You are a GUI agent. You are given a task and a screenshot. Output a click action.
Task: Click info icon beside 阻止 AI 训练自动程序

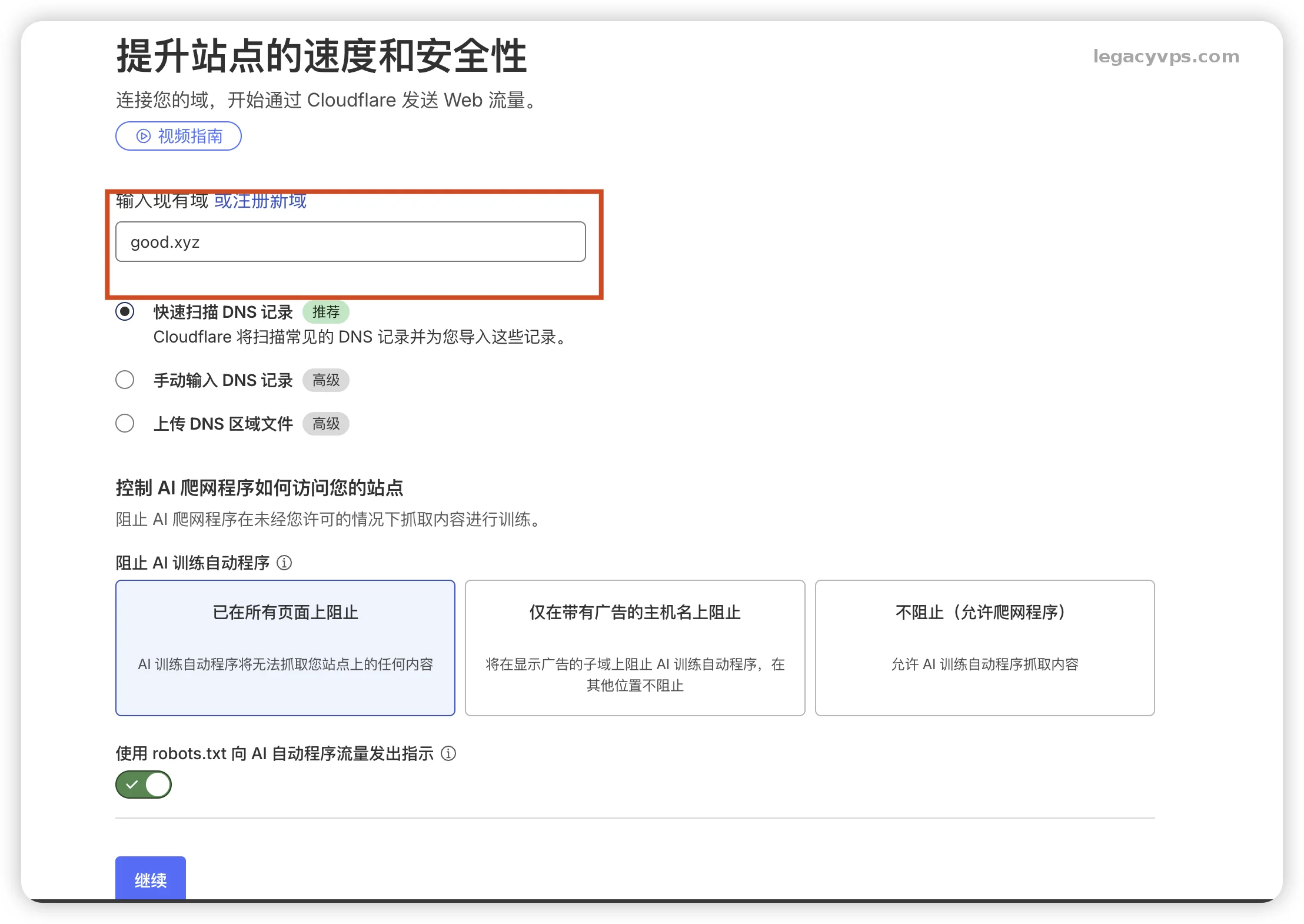[284, 563]
